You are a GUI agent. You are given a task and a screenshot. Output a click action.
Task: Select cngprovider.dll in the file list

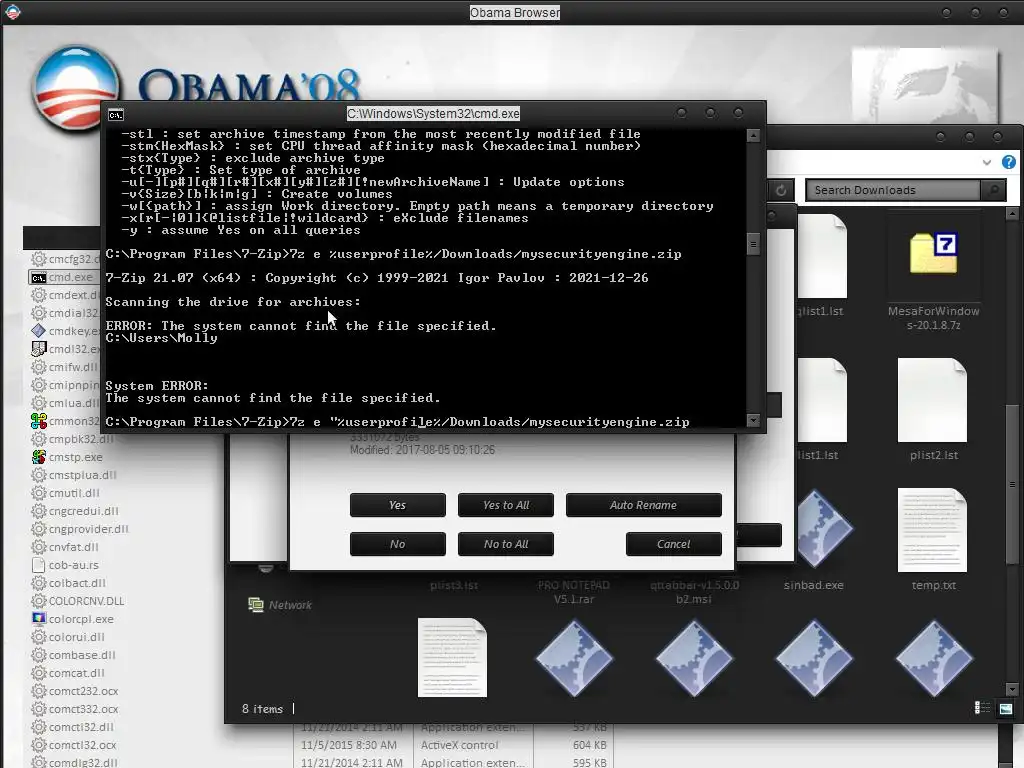tap(80, 529)
